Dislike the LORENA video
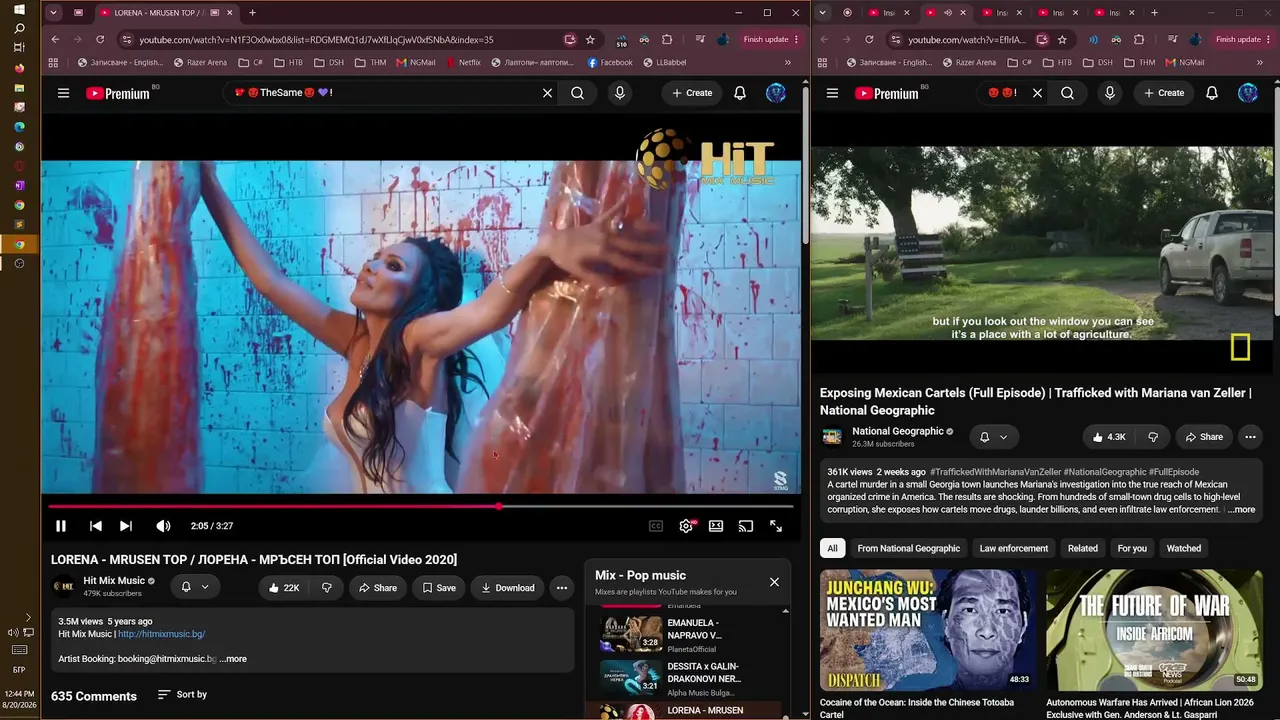This screenshot has height=720, width=1280. 326,588
